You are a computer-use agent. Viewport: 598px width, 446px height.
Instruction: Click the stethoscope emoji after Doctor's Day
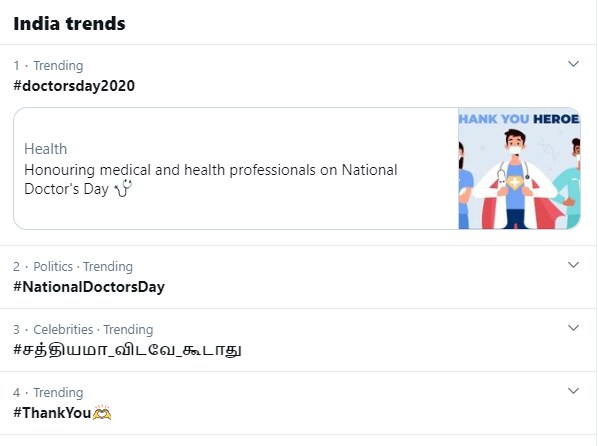tap(123, 188)
